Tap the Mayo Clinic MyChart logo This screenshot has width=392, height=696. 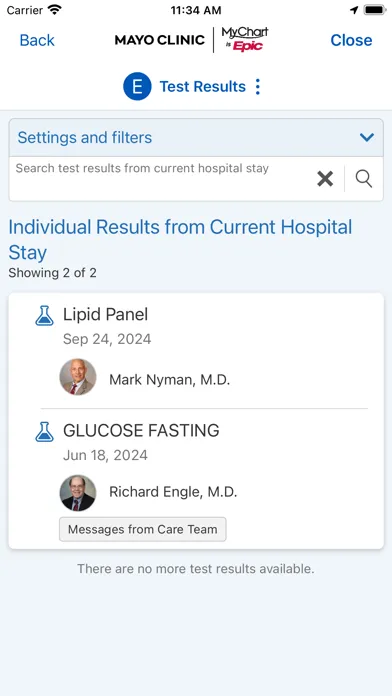point(191,40)
